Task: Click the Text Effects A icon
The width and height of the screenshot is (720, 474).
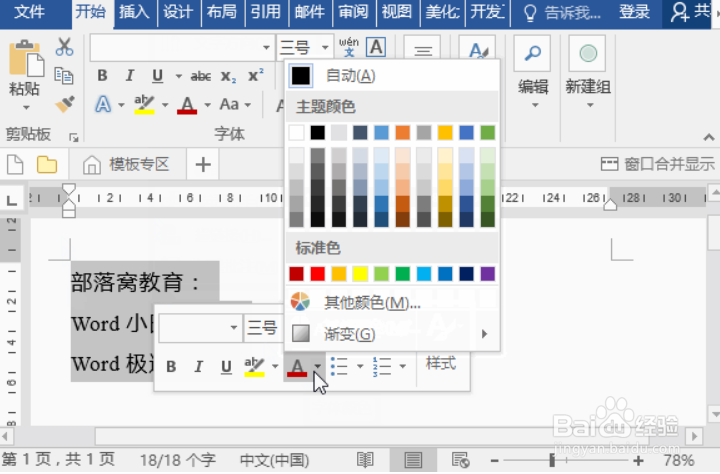Action: 103,105
